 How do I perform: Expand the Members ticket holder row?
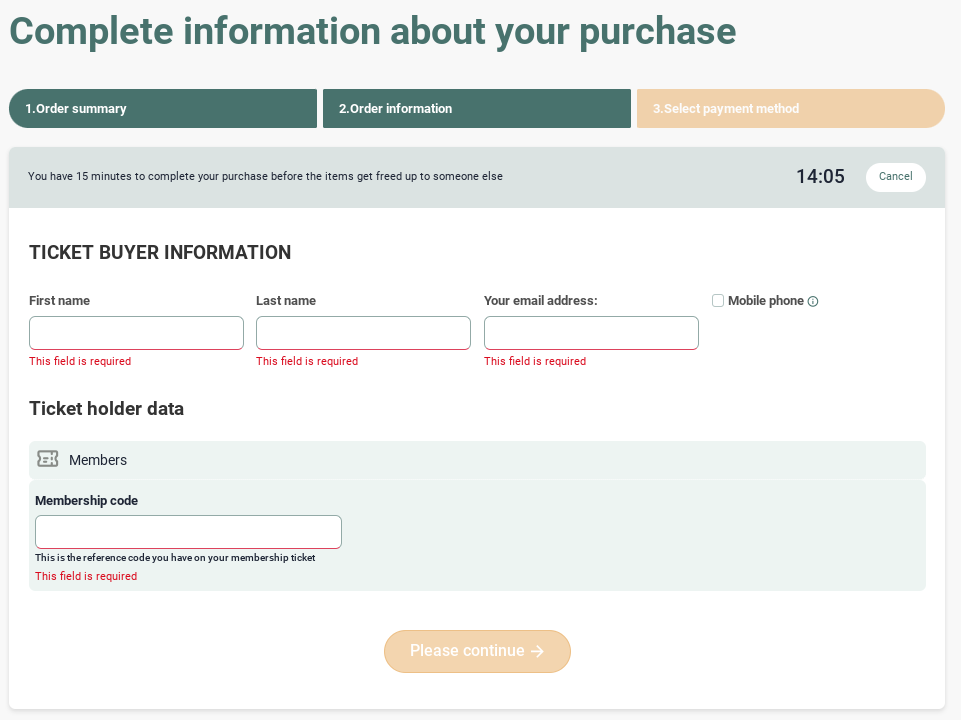point(477,460)
